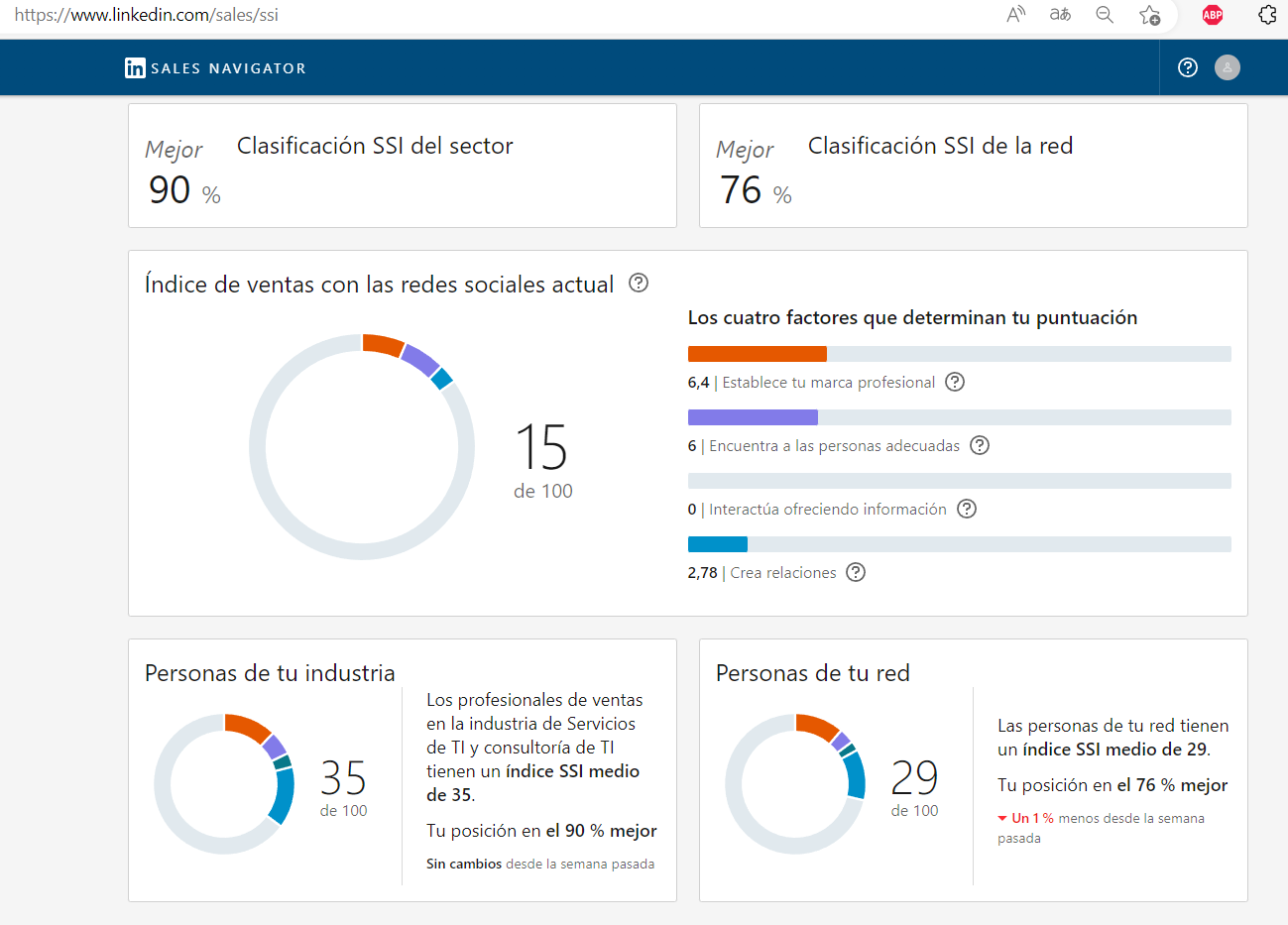Click help icon next to Establece tu marca profesional
Screen dimensions: 1288x925
(x=955, y=382)
